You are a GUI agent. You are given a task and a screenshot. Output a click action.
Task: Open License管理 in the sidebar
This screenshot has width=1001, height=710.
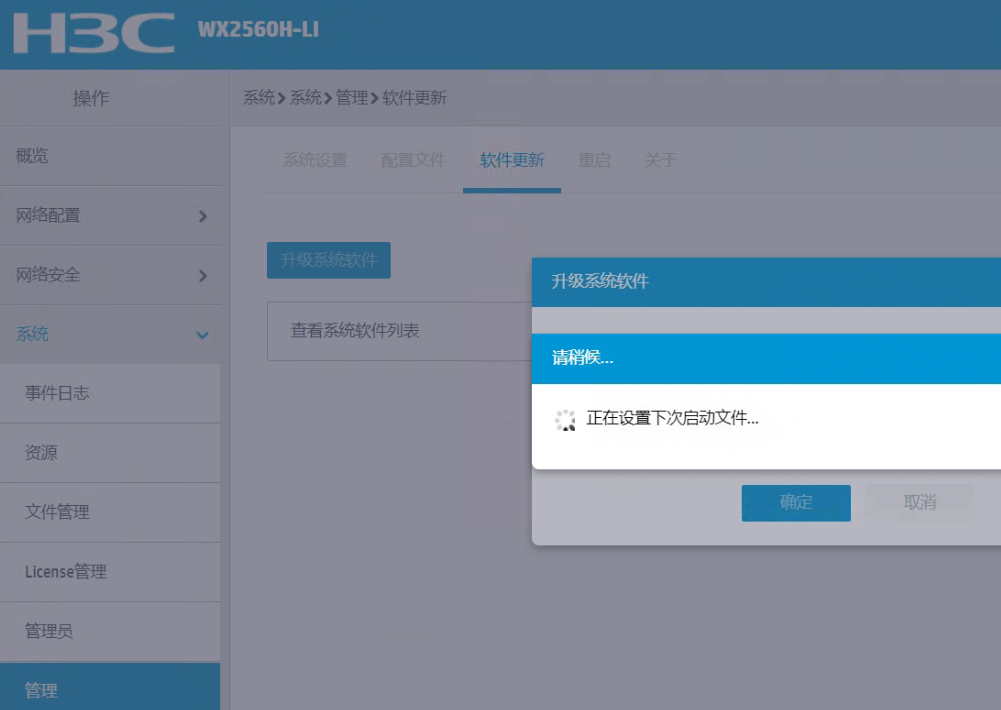tap(110, 571)
